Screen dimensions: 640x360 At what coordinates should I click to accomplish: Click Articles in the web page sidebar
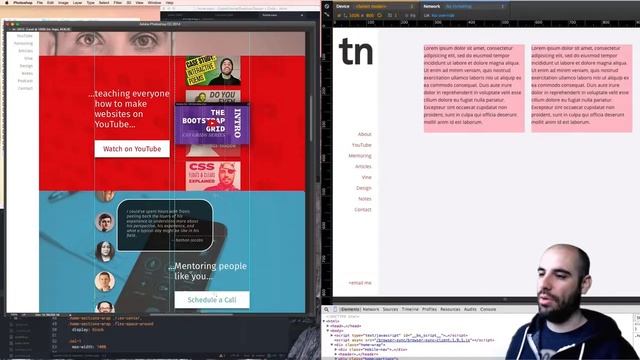363,167
